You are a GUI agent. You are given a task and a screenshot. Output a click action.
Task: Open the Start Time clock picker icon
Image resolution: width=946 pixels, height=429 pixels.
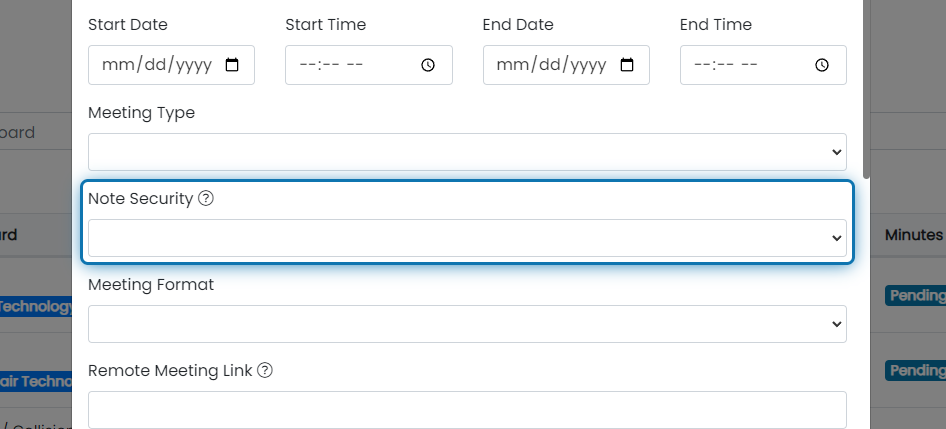428,65
